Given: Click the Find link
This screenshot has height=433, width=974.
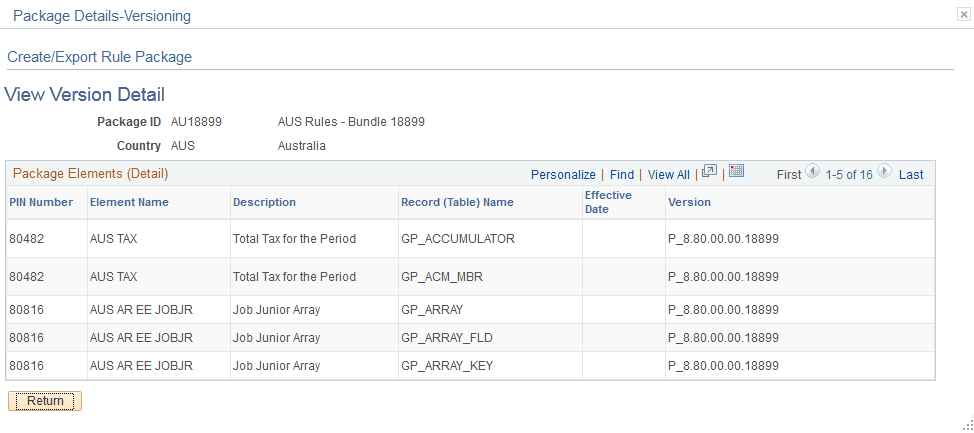Looking at the screenshot, I should (622, 175).
